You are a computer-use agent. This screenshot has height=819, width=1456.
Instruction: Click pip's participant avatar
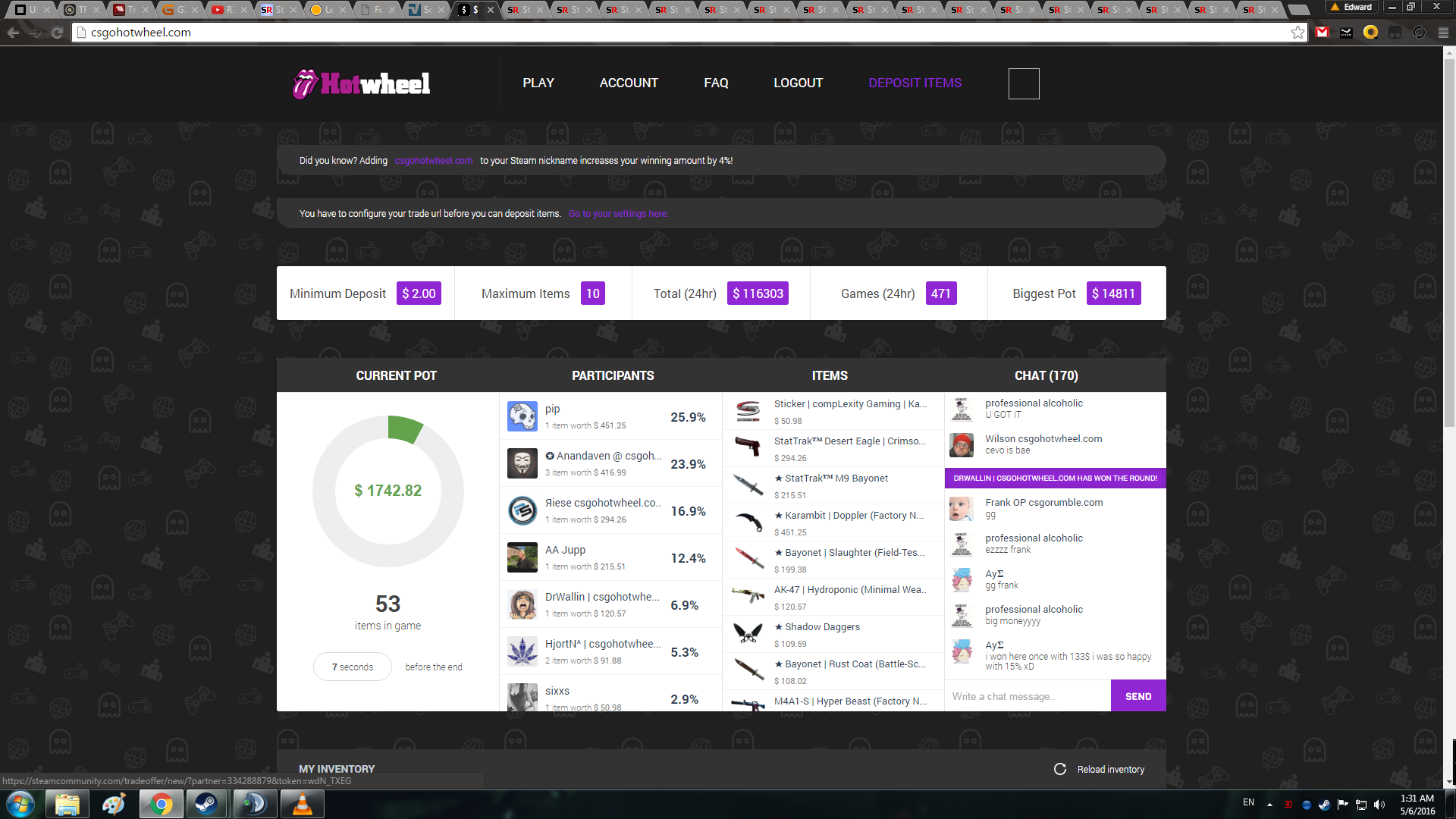522,416
